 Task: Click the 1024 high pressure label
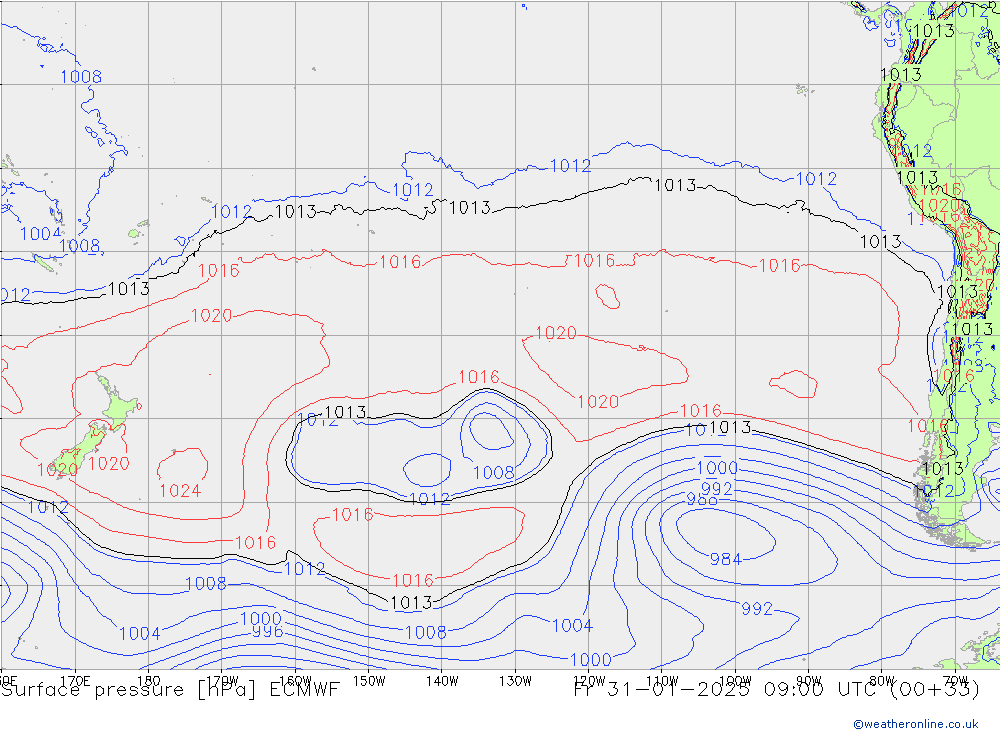(180, 490)
